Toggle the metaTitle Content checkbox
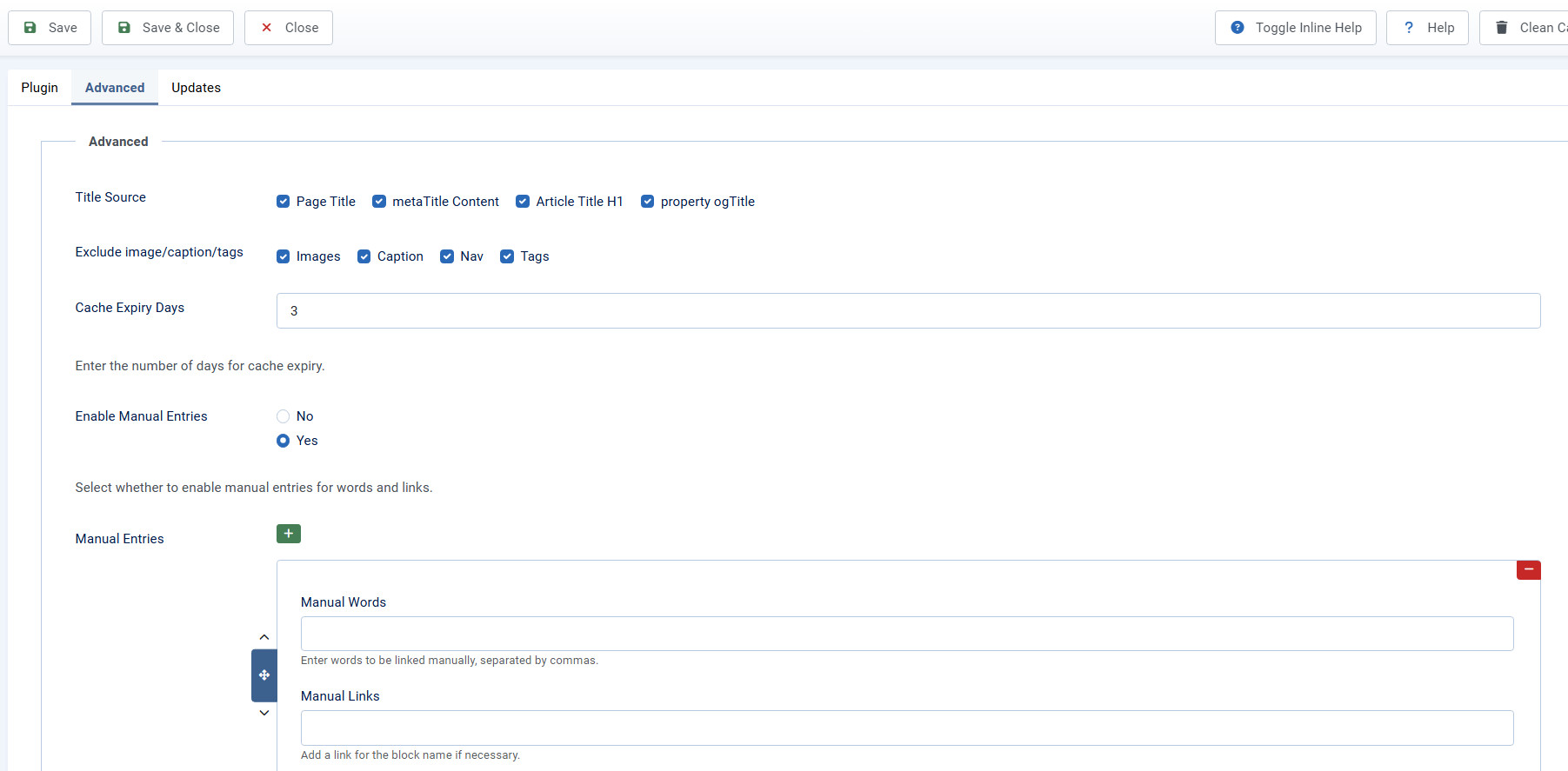Viewport: 1568px width, 771px height. coord(379,202)
